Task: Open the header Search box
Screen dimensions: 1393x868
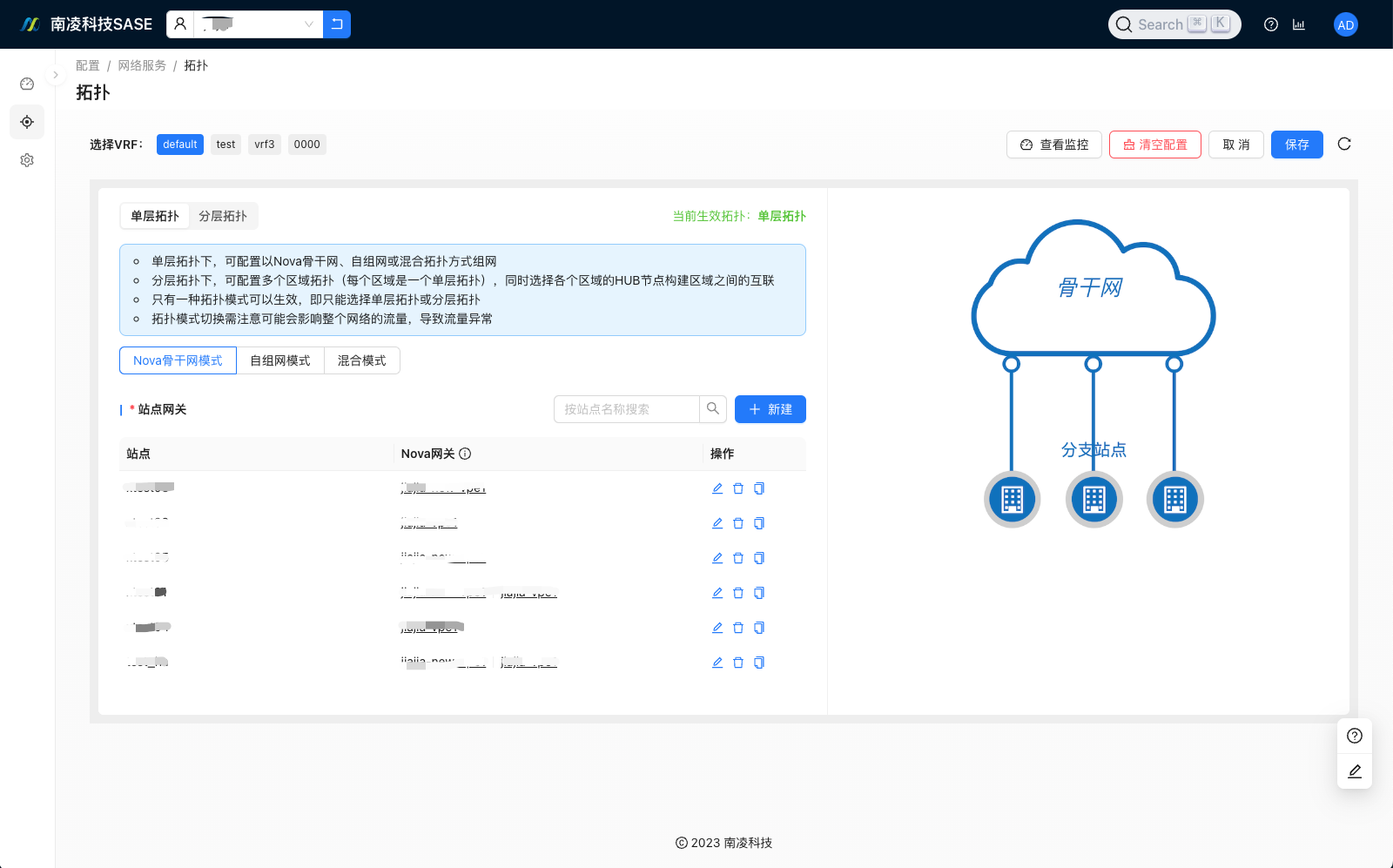Action: [1174, 24]
